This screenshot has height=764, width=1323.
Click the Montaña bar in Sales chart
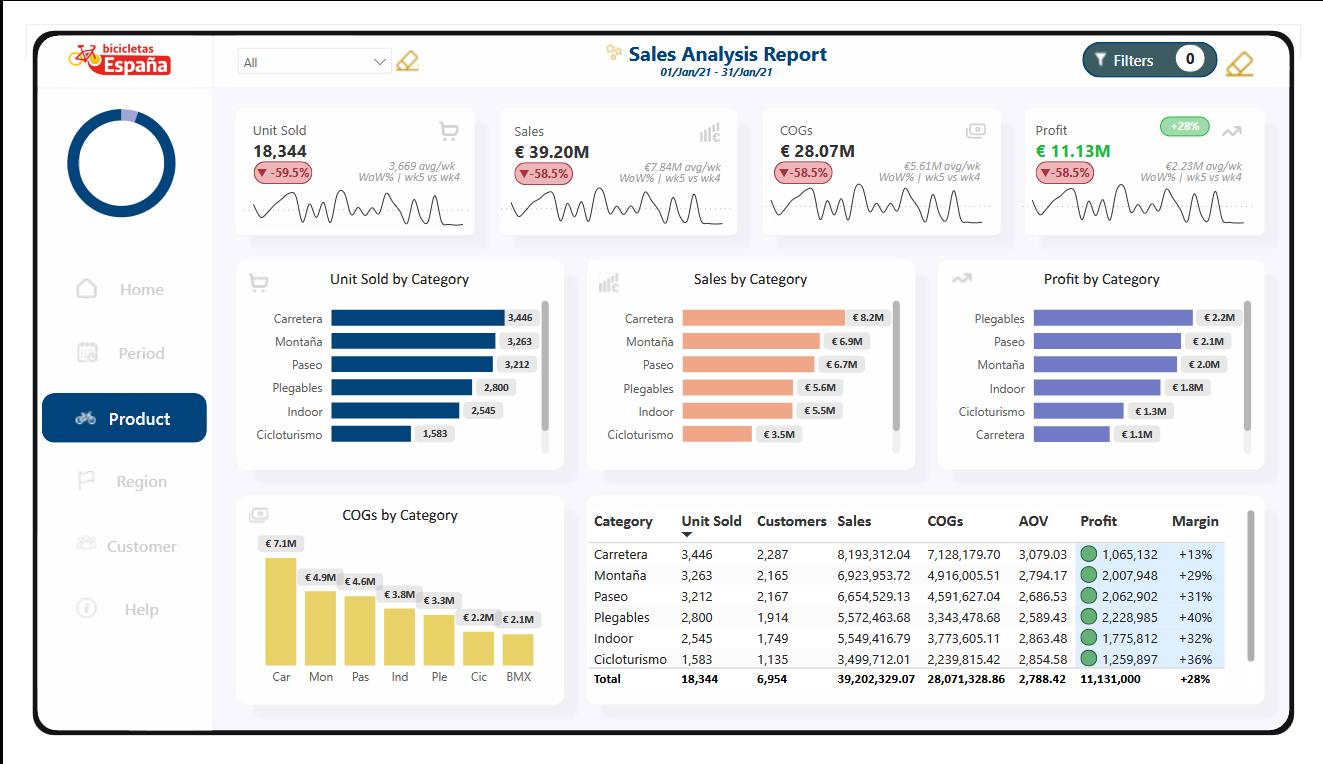pos(753,341)
